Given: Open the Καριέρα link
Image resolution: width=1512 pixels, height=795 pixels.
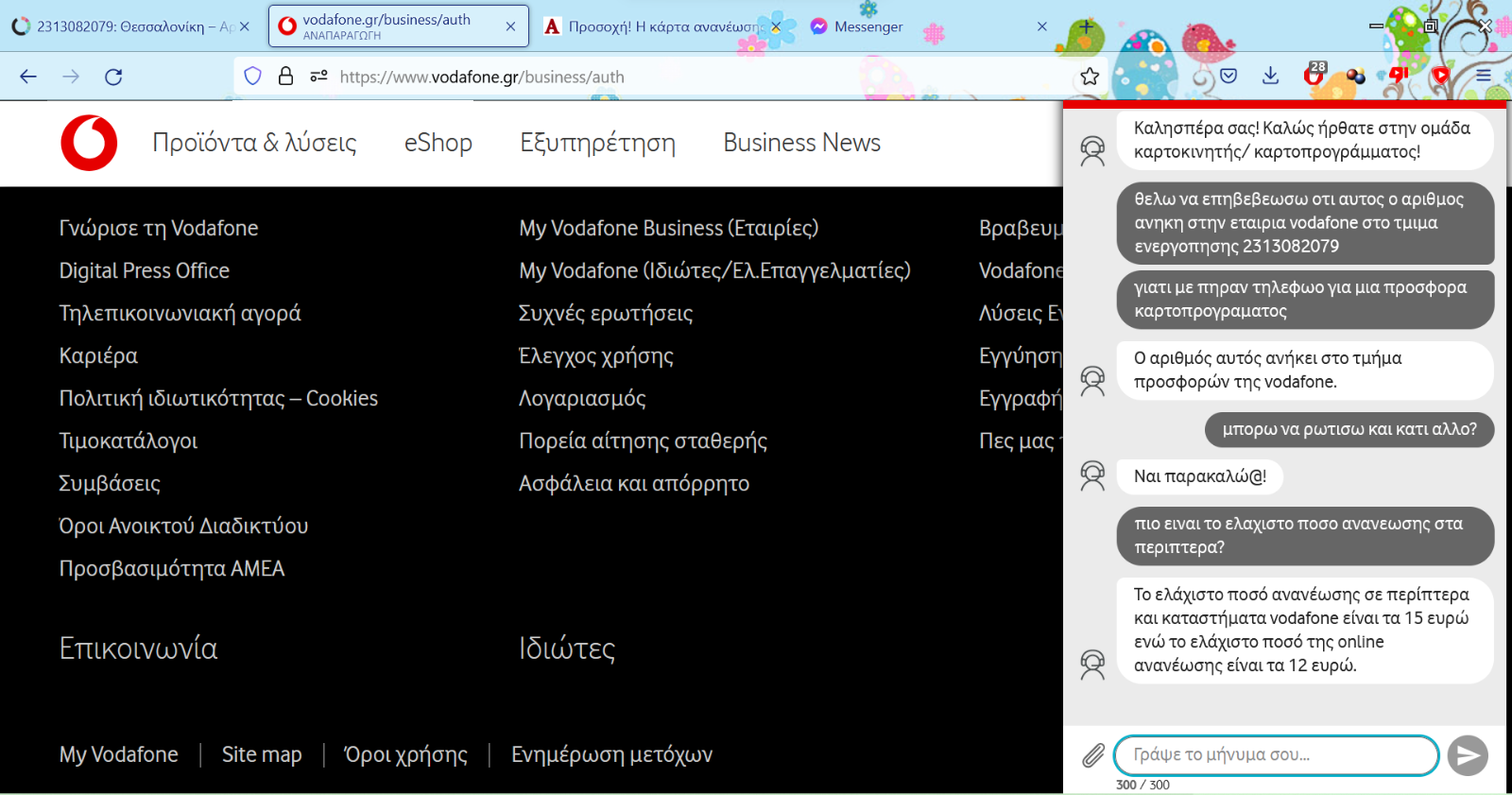Looking at the screenshot, I should click(98, 355).
